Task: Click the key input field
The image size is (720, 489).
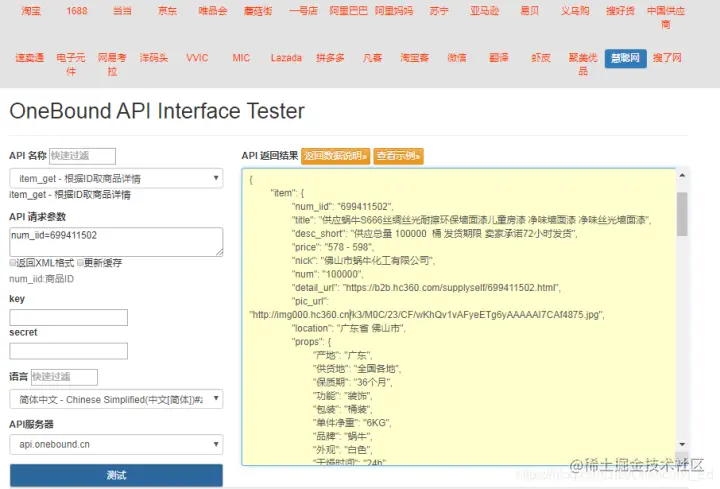Action: (68, 317)
